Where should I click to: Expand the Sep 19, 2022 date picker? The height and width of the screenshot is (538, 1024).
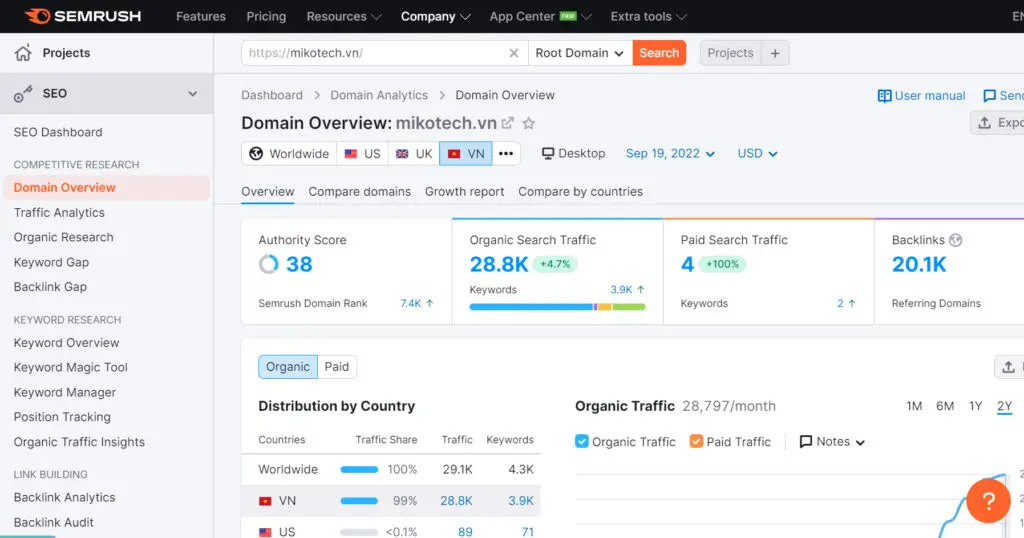[670, 154]
